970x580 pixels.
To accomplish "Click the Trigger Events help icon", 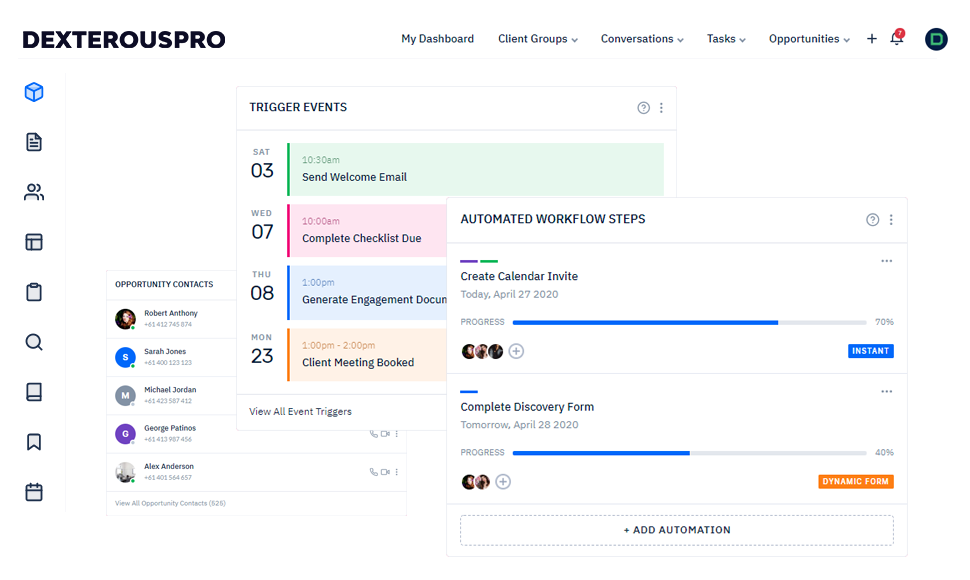I will (643, 108).
